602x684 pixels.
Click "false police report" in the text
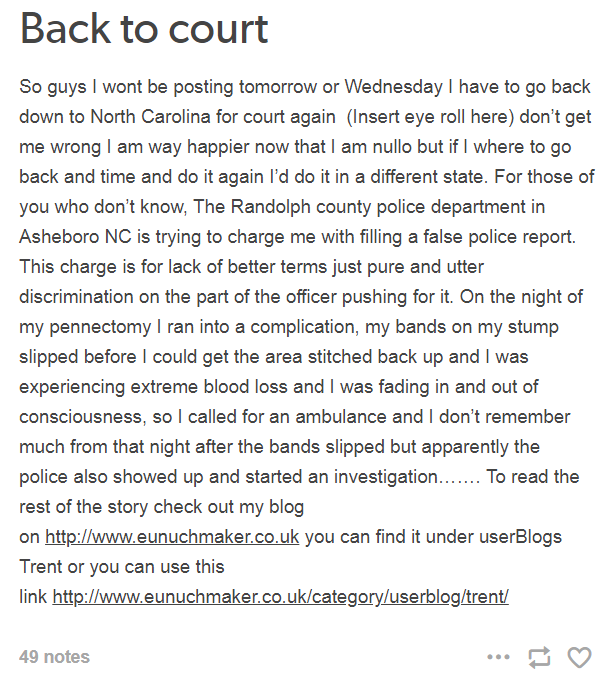click(x=493, y=237)
